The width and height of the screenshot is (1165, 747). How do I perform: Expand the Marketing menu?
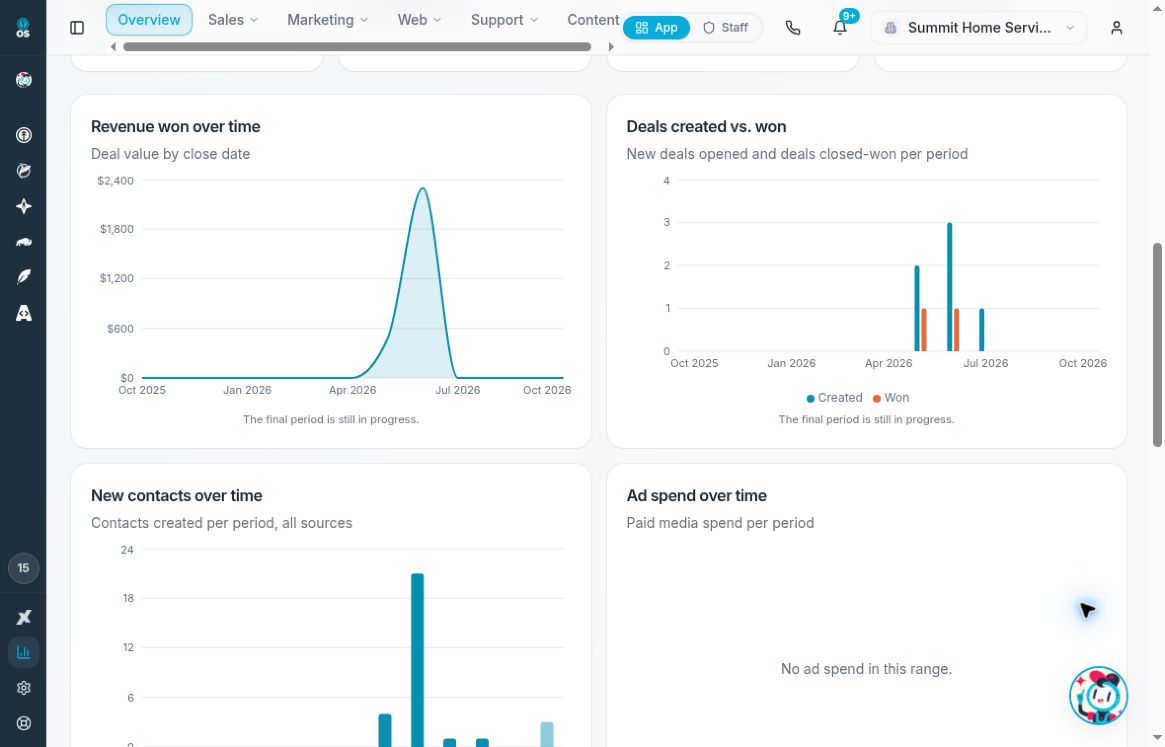coord(328,20)
